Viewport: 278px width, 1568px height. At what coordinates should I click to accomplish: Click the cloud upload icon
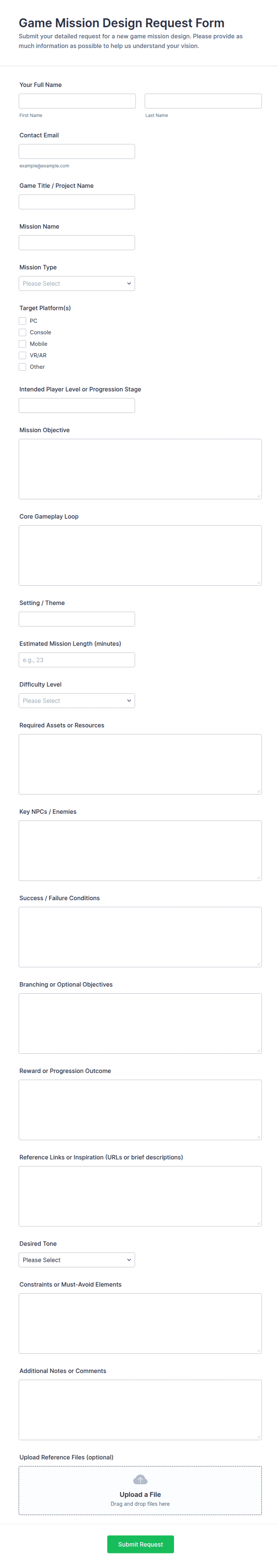140,1480
